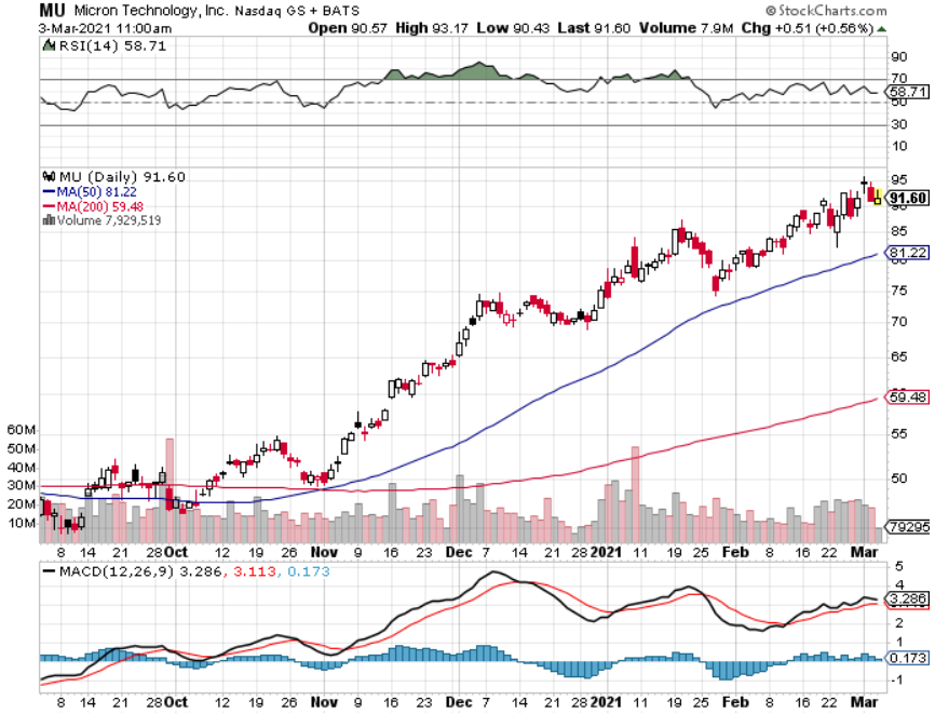The image size is (934, 714).
Task: Click the 'MACD(12,26,9) 3.286' legend text
Action: coord(141,572)
